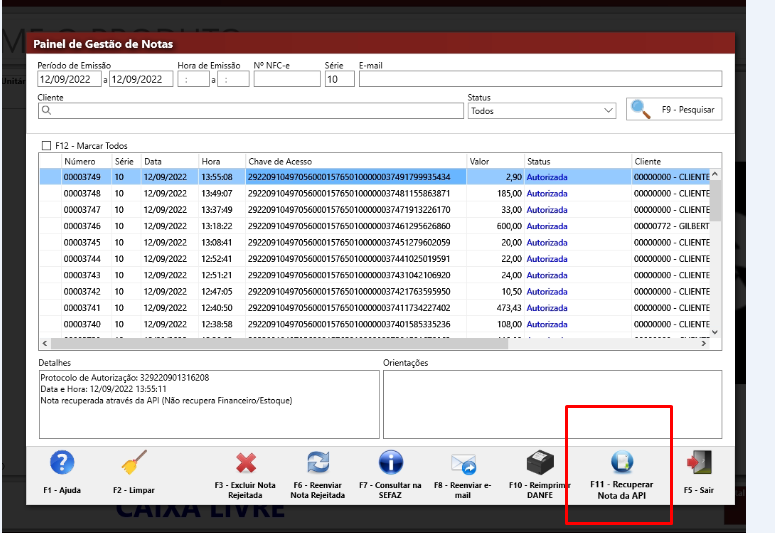Select note row 00003749
775x533 pixels.
(x=375, y=177)
